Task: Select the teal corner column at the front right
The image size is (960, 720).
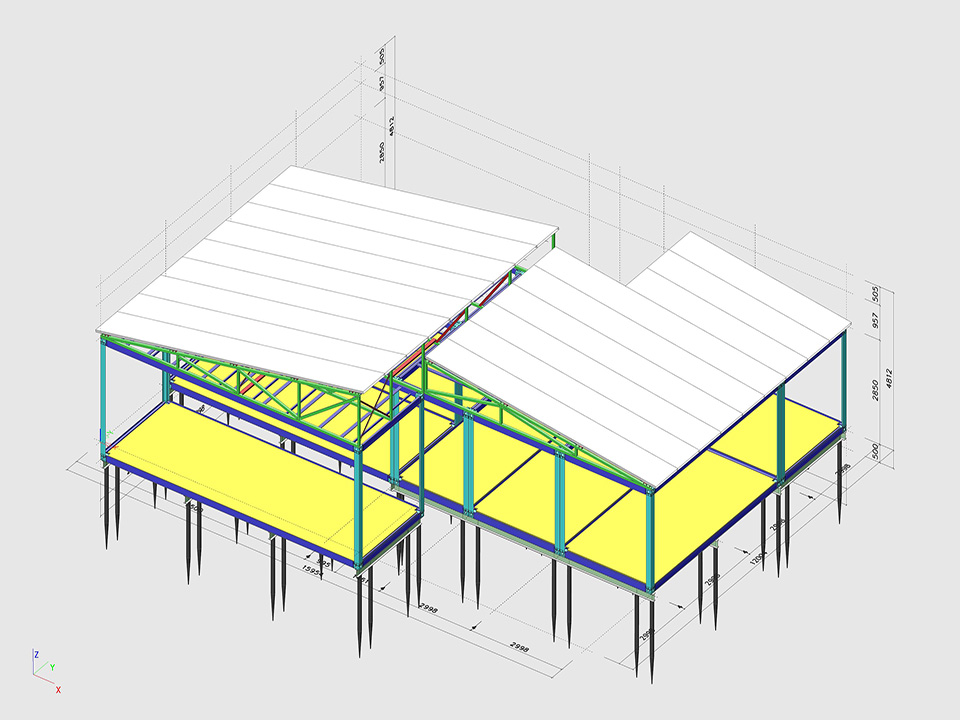Action: coord(651,540)
